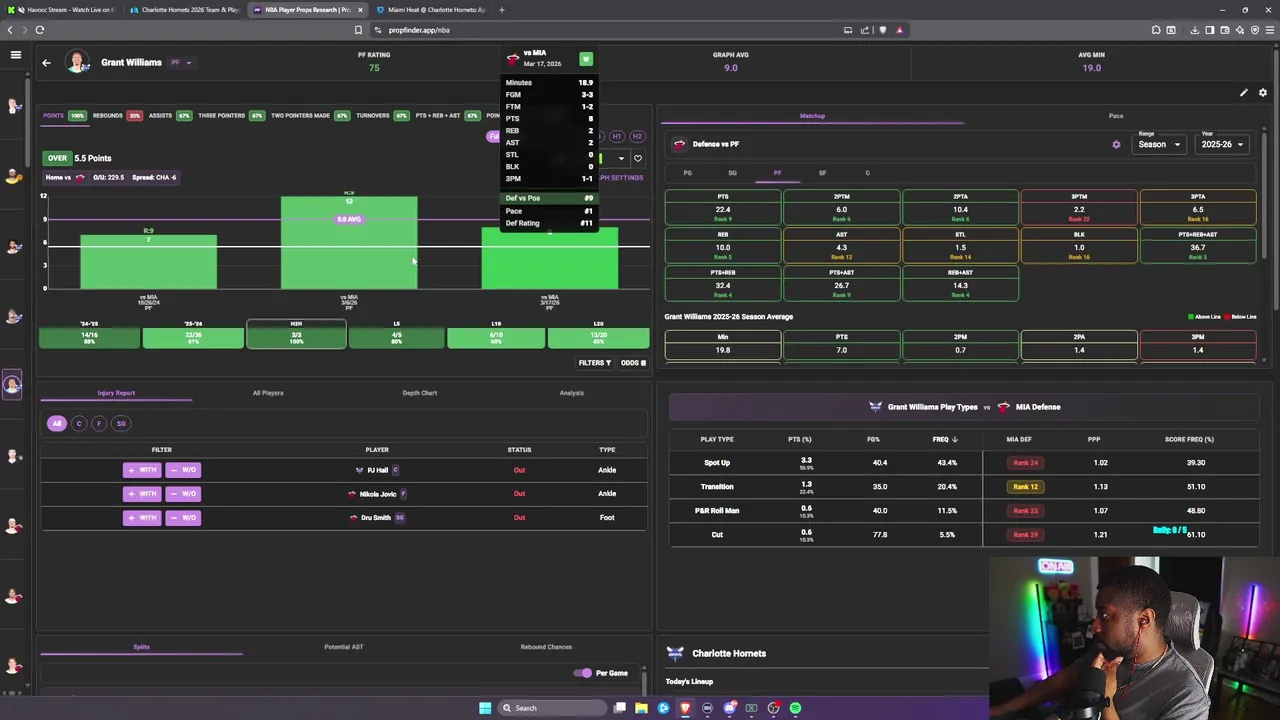Viewport: 1280px width, 720px height.
Task: Favorite this prop with the heart icon
Action: pos(638,158)
